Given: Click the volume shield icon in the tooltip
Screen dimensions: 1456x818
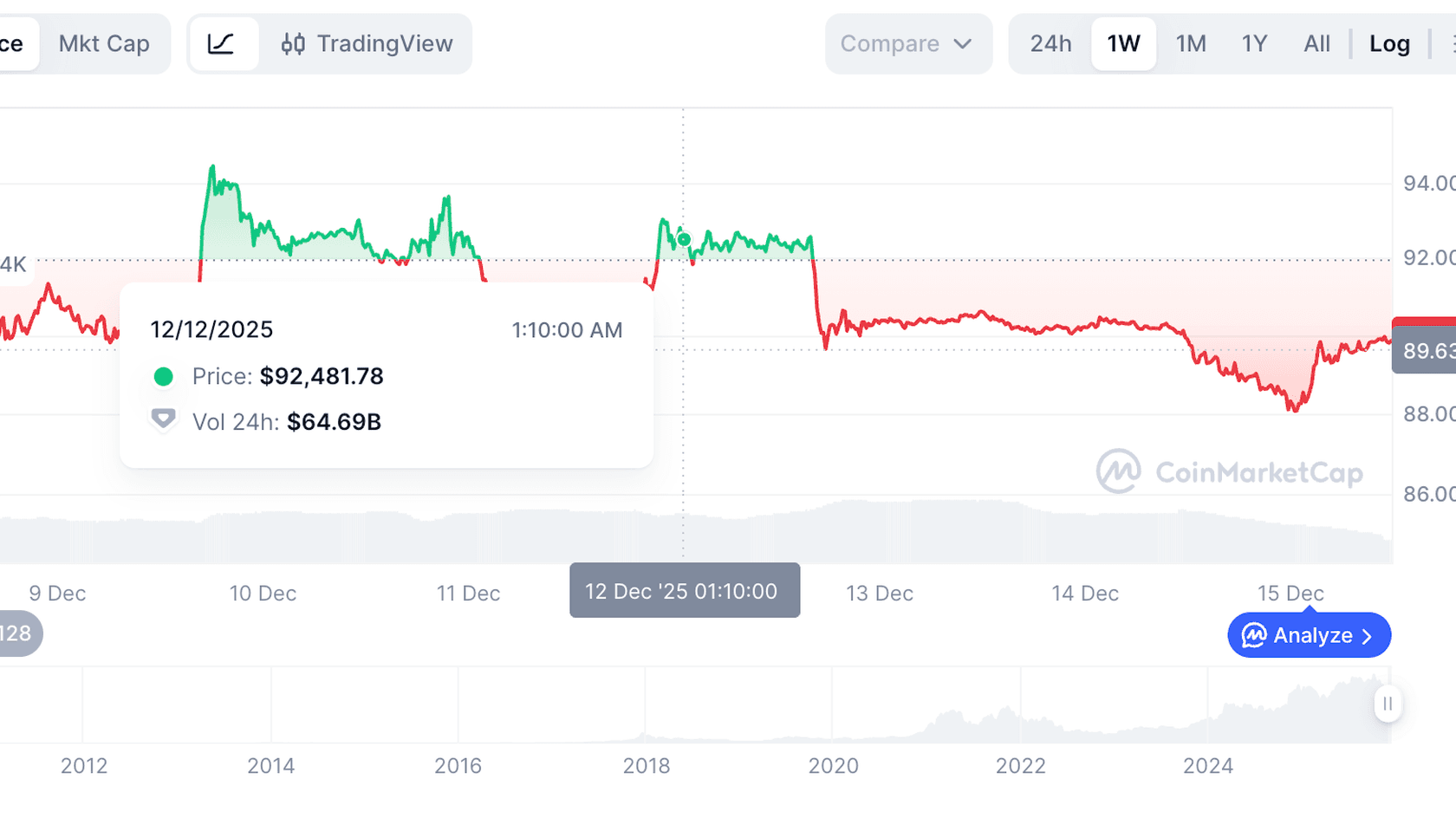Looking at the screenshot, I should (x=164, y=419).
